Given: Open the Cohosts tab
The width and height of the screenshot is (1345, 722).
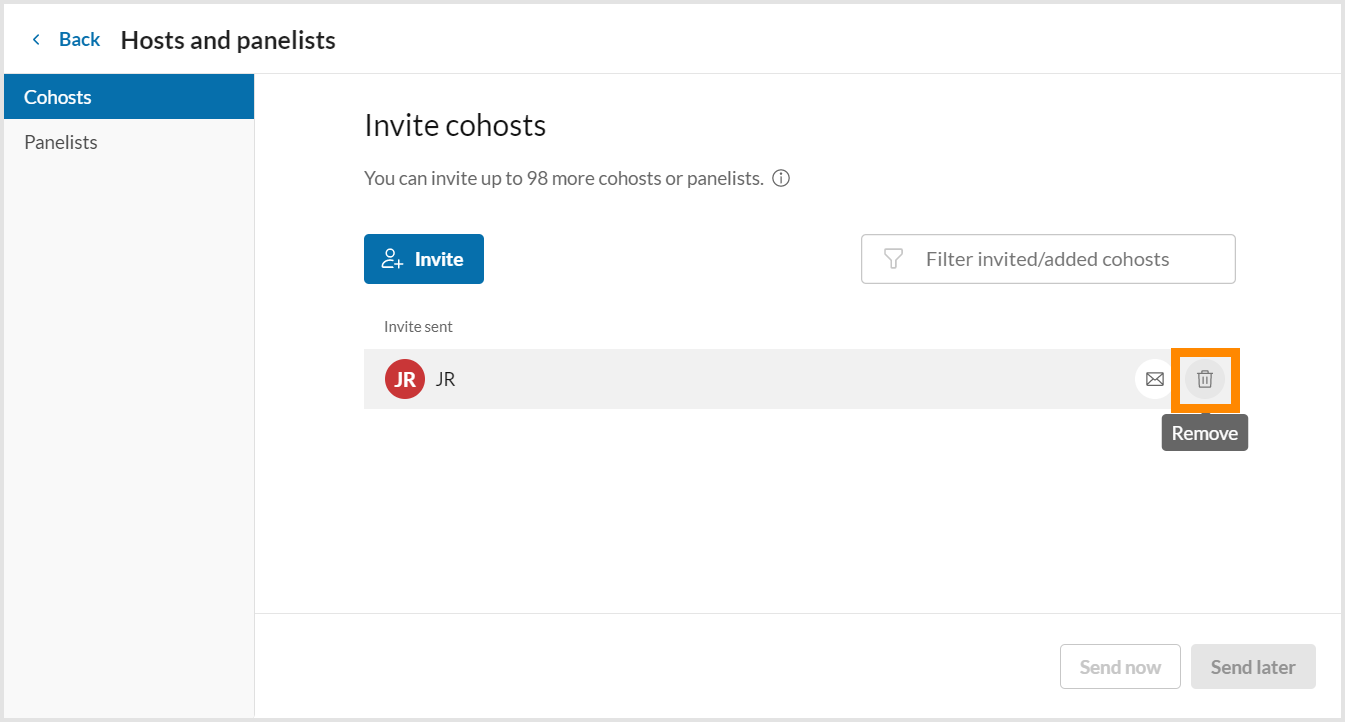Looking at the screenshot, I should (x=127, y=97).
